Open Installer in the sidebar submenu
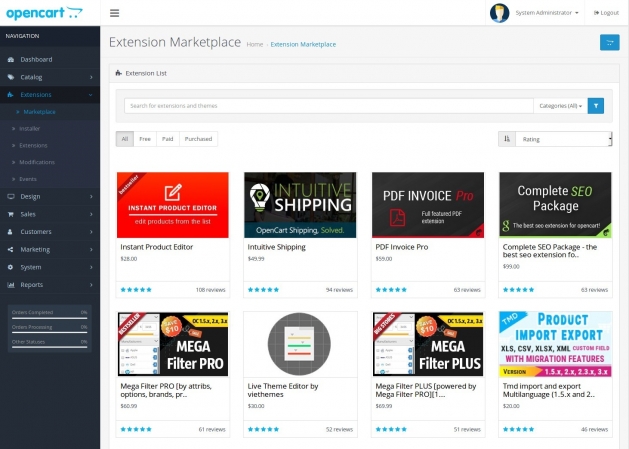Image resolution: width=629 pixels, height=449 pixels. coord(30,129)
